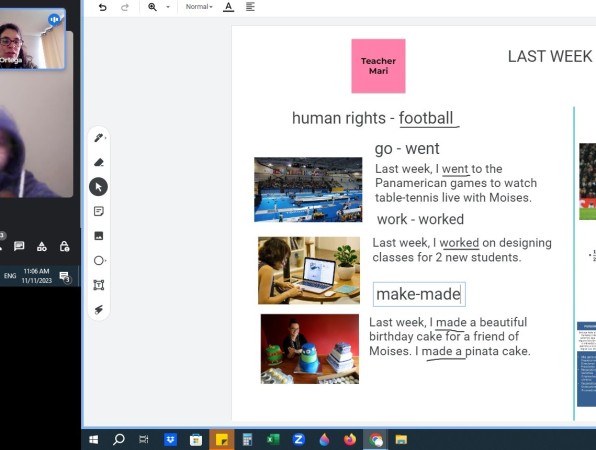Screen dimensions: 596x450
Task: Open Firefox from taskbar
Action: pos(350,440)
